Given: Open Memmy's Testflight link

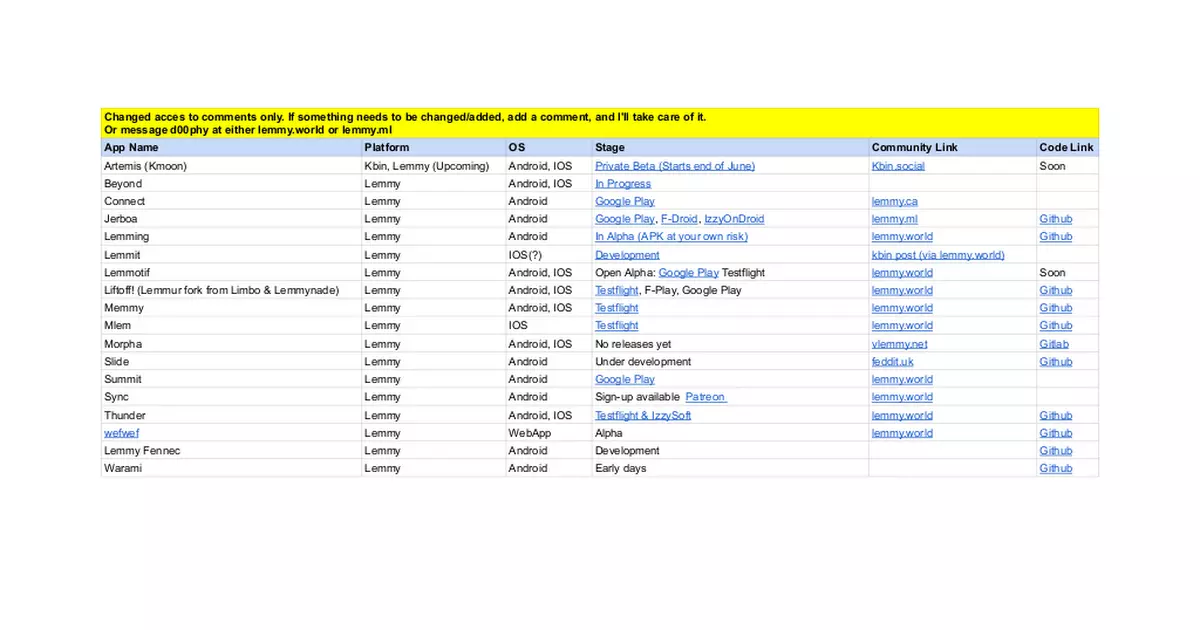Looking at the screenshot, I should coord(616,308).
